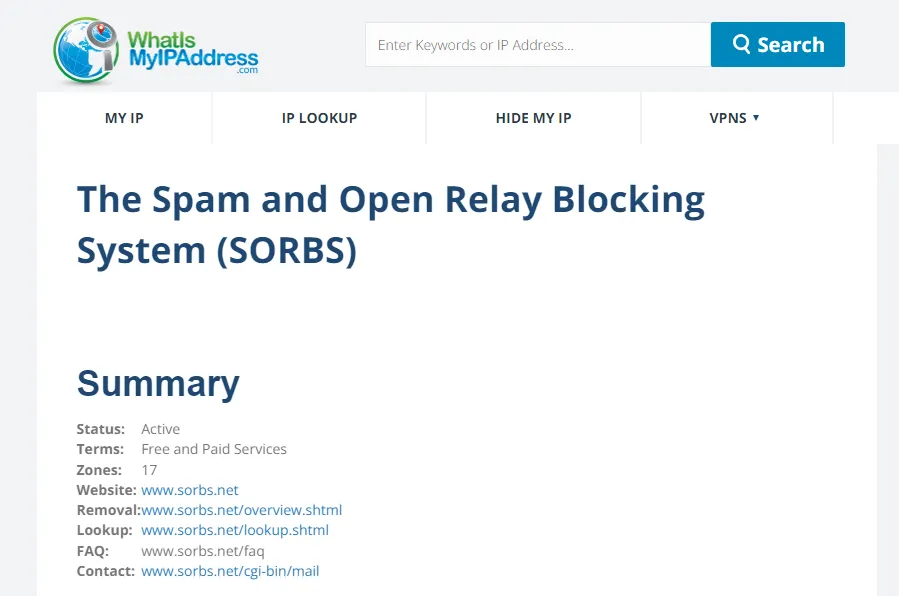Follow the sorbs.net lookup.shtml link
Screen dimensions: 899x596
[234, 530]
